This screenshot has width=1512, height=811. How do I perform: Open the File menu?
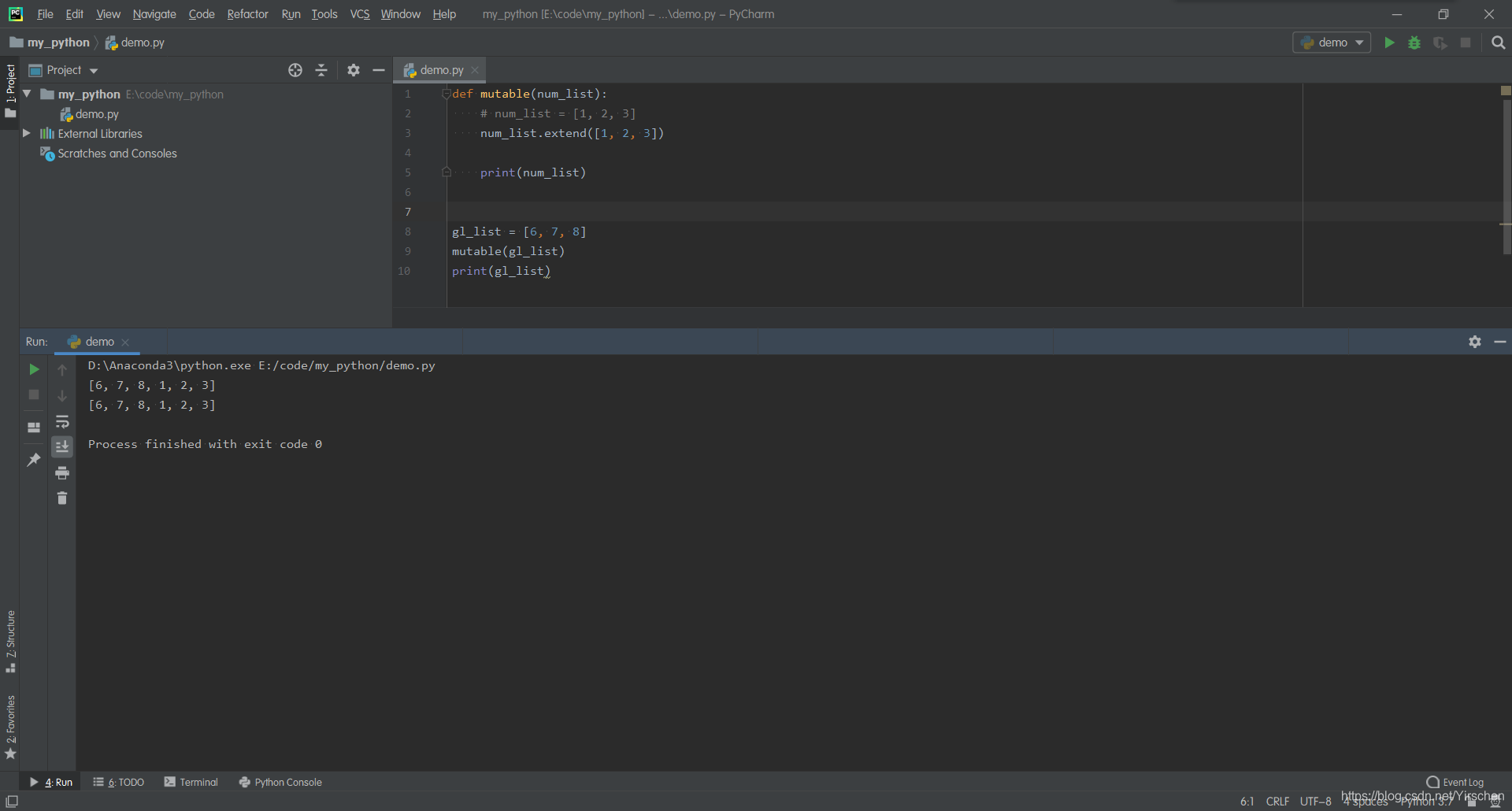[x=45, y=14]
